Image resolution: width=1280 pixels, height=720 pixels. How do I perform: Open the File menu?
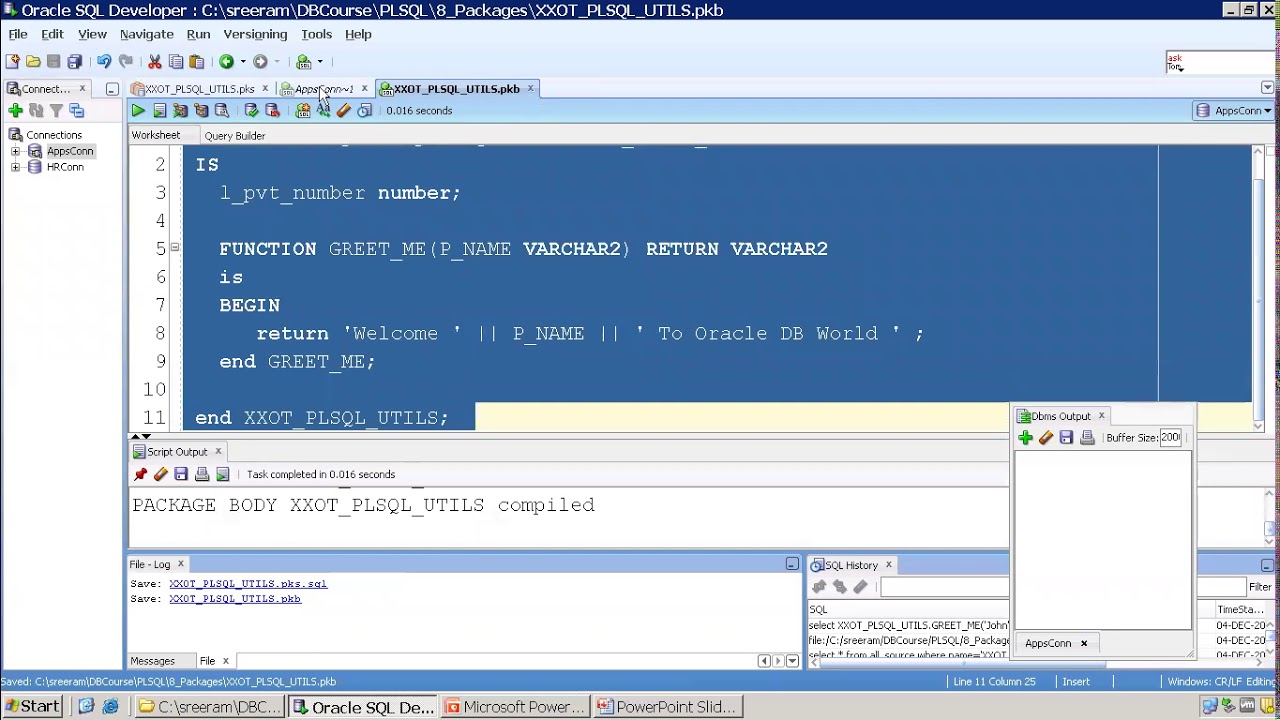pyautogui.click(x=18, y=34)
